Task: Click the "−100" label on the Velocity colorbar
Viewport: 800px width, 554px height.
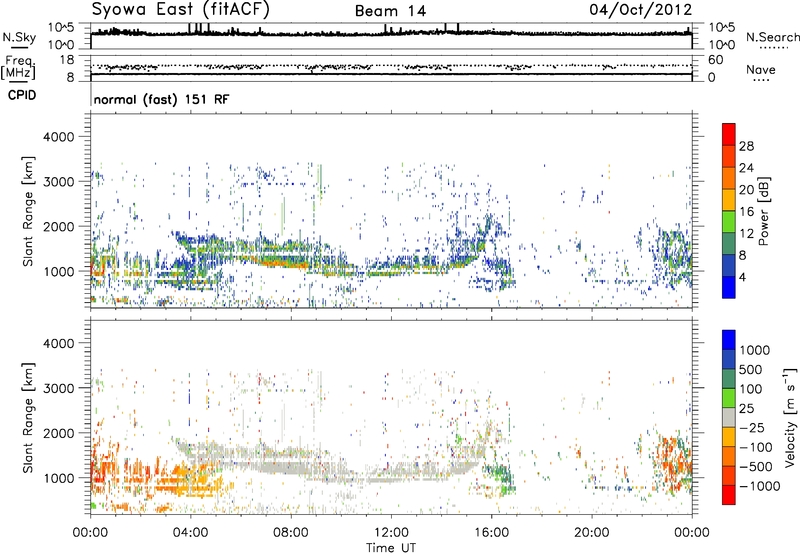Action: [756, 447]
